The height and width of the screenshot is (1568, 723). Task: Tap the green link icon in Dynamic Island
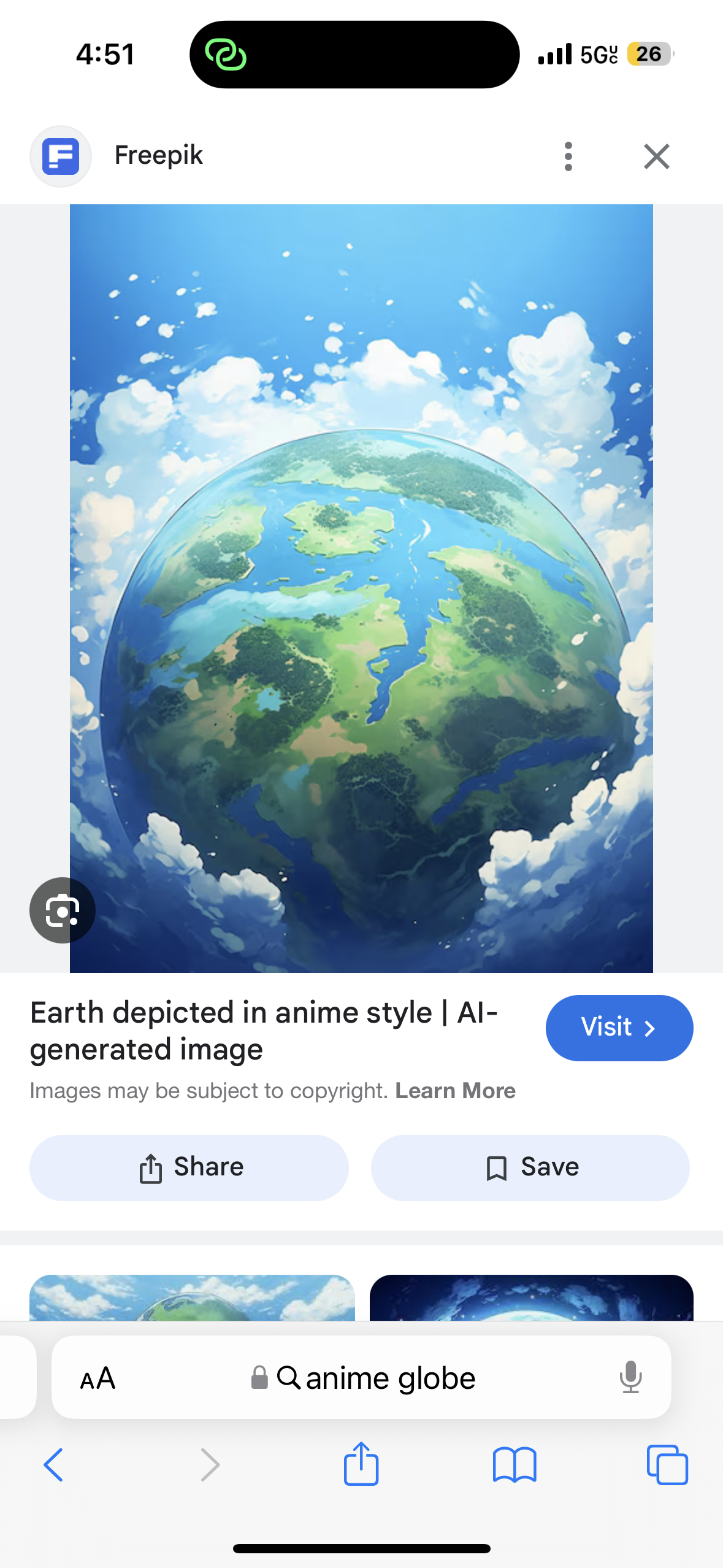226,55
